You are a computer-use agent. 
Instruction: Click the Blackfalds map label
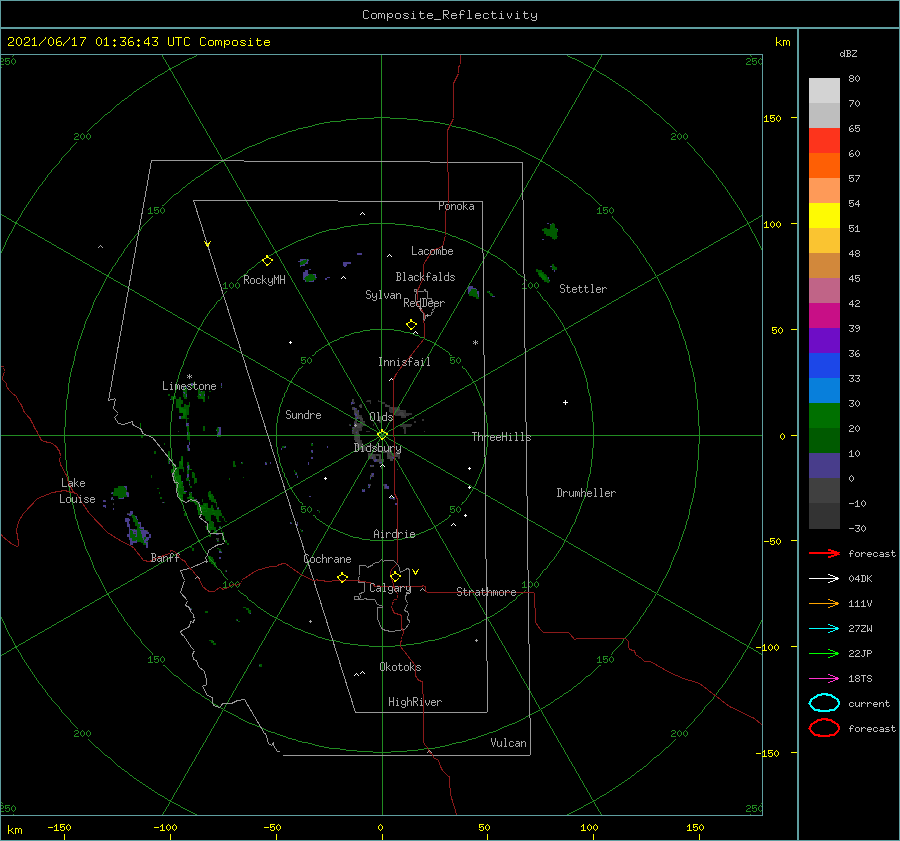click(x=425, y=277)
